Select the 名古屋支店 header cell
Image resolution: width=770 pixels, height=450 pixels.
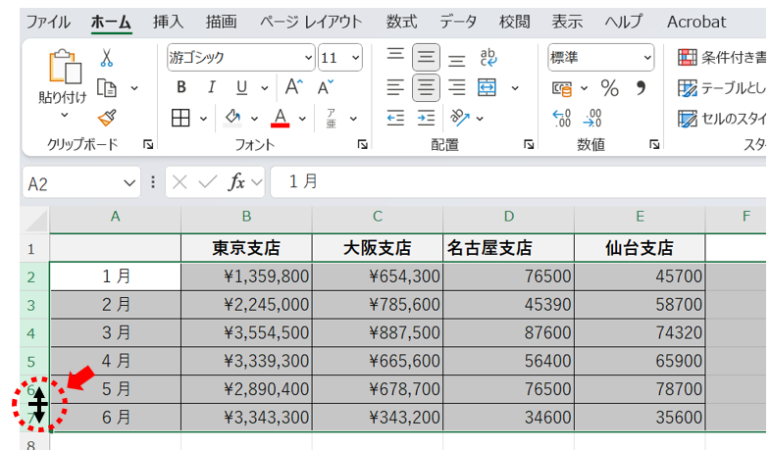click(508, 248)
